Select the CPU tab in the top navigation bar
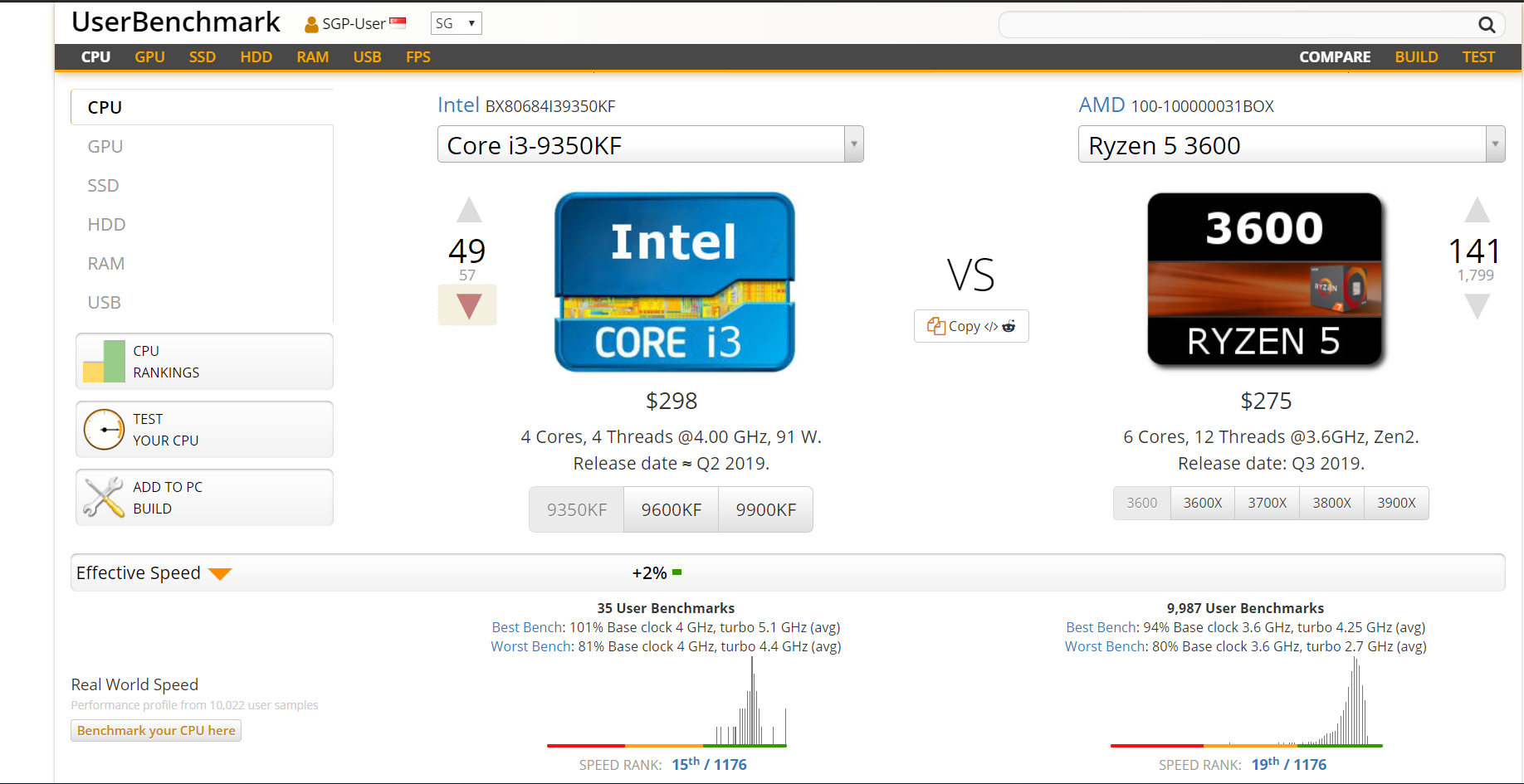 [x=95, y=57]
